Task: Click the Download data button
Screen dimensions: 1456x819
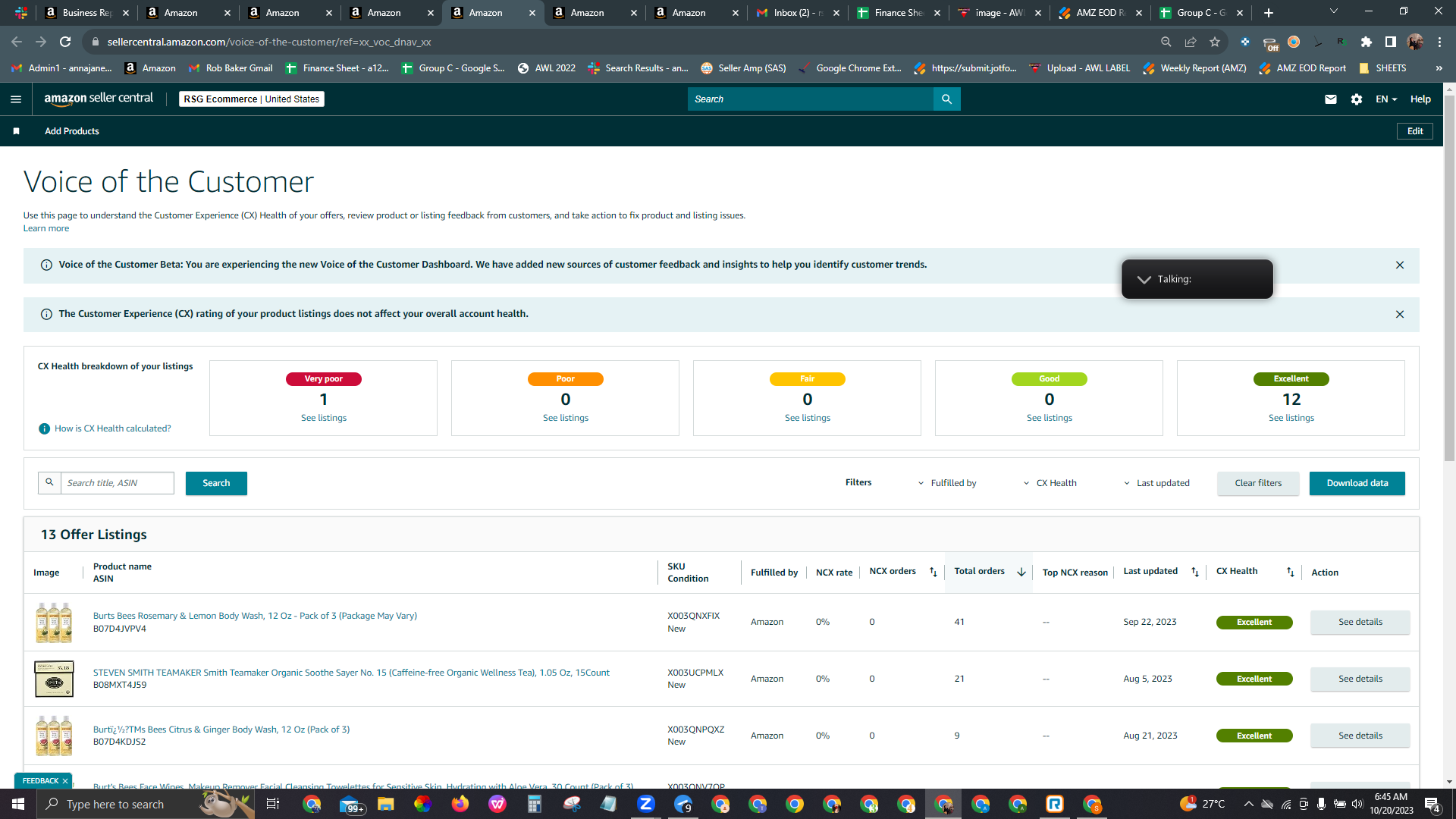Action: 1357,484
